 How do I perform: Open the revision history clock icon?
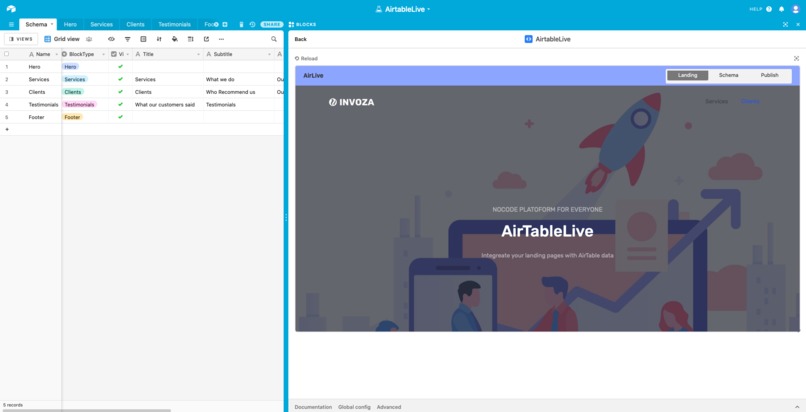(252, 25)
